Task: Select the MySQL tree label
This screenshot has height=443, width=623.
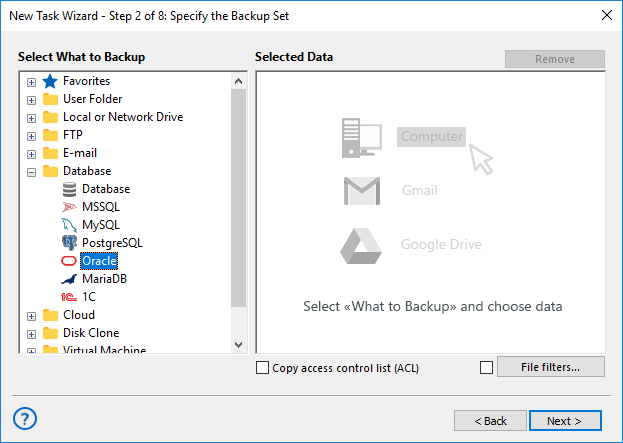Action: coord(101,225)
